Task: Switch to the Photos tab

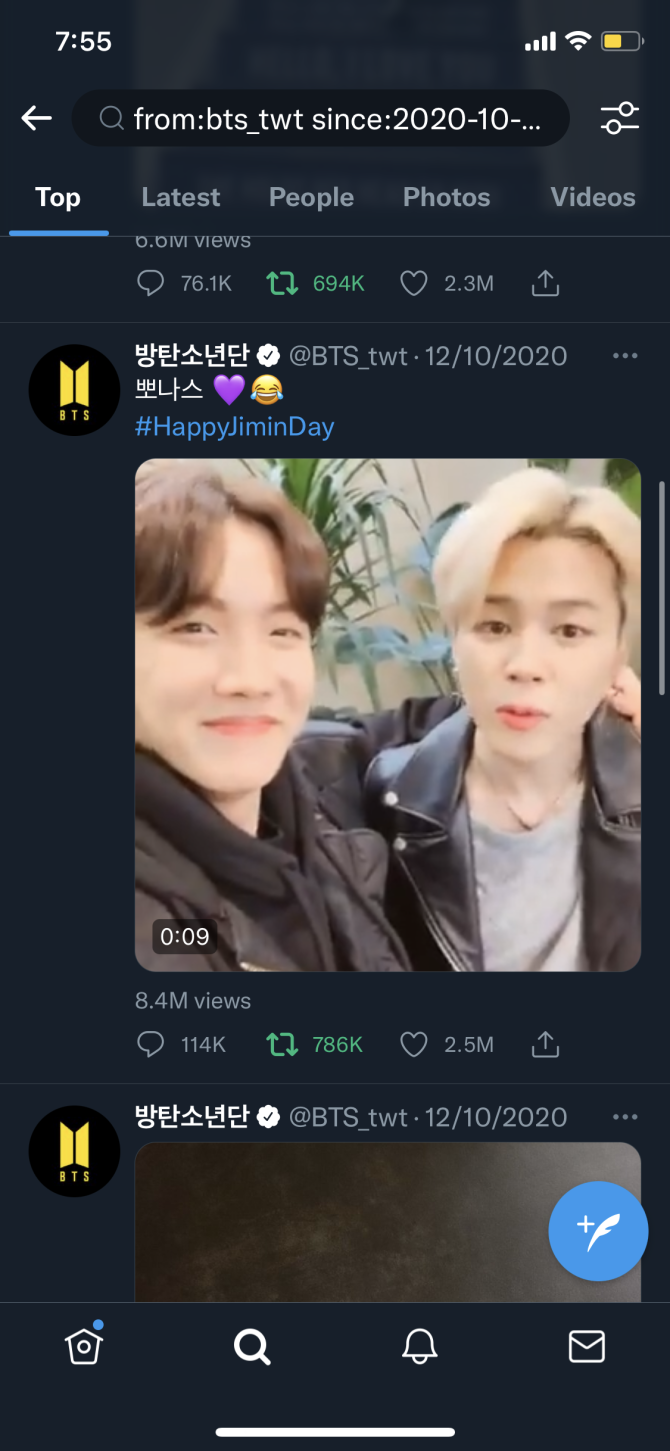Action: click(446, 197)
